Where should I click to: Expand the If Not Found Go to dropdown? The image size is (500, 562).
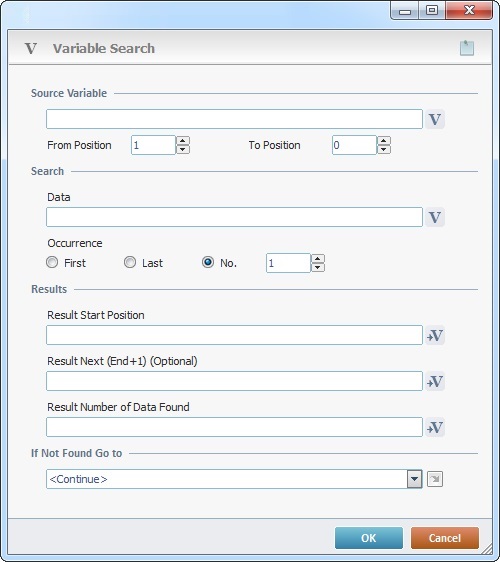tap(414, 479)
